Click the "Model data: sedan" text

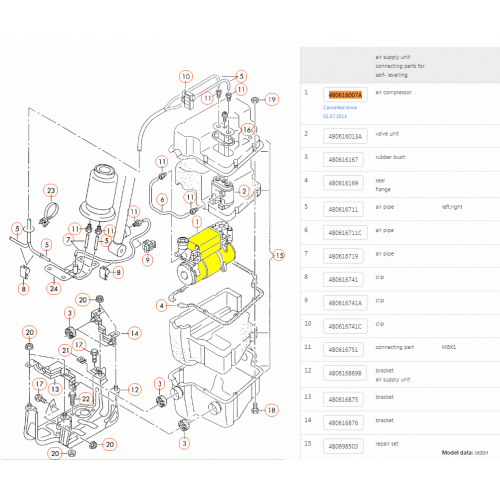[465, 452]
